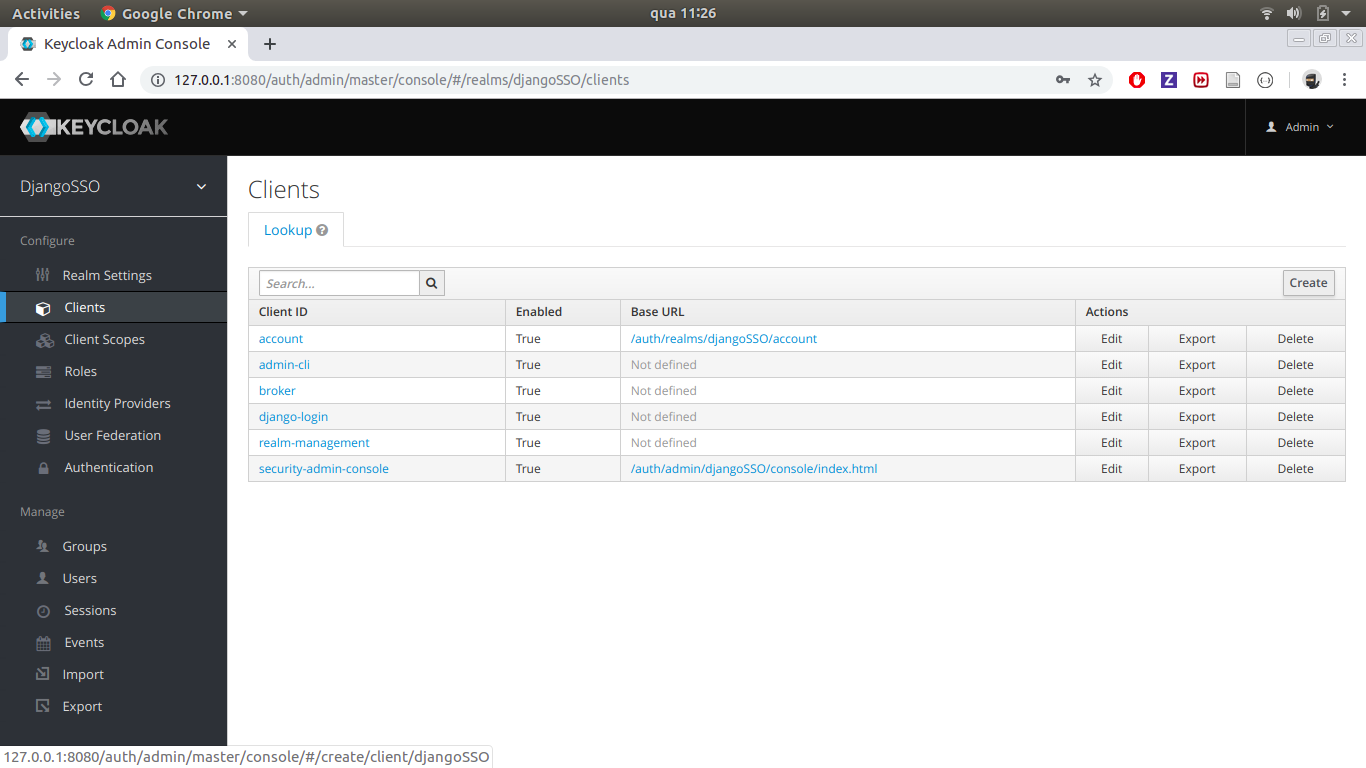Click the User Federation database icon
Viewport: 1366px width, 768px height.
pos(43,436)
